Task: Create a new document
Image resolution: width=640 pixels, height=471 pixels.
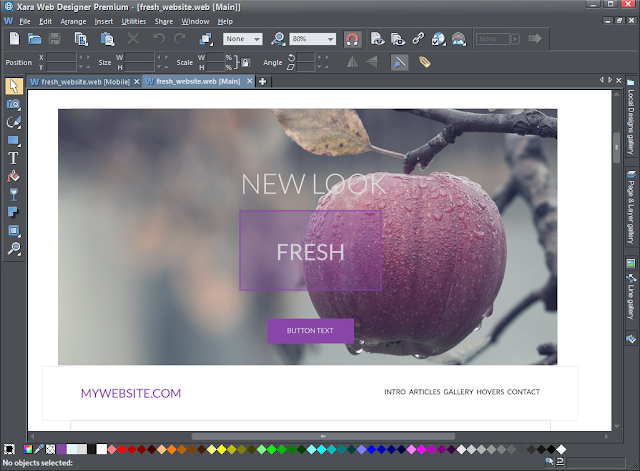Action: click(14, 39)
